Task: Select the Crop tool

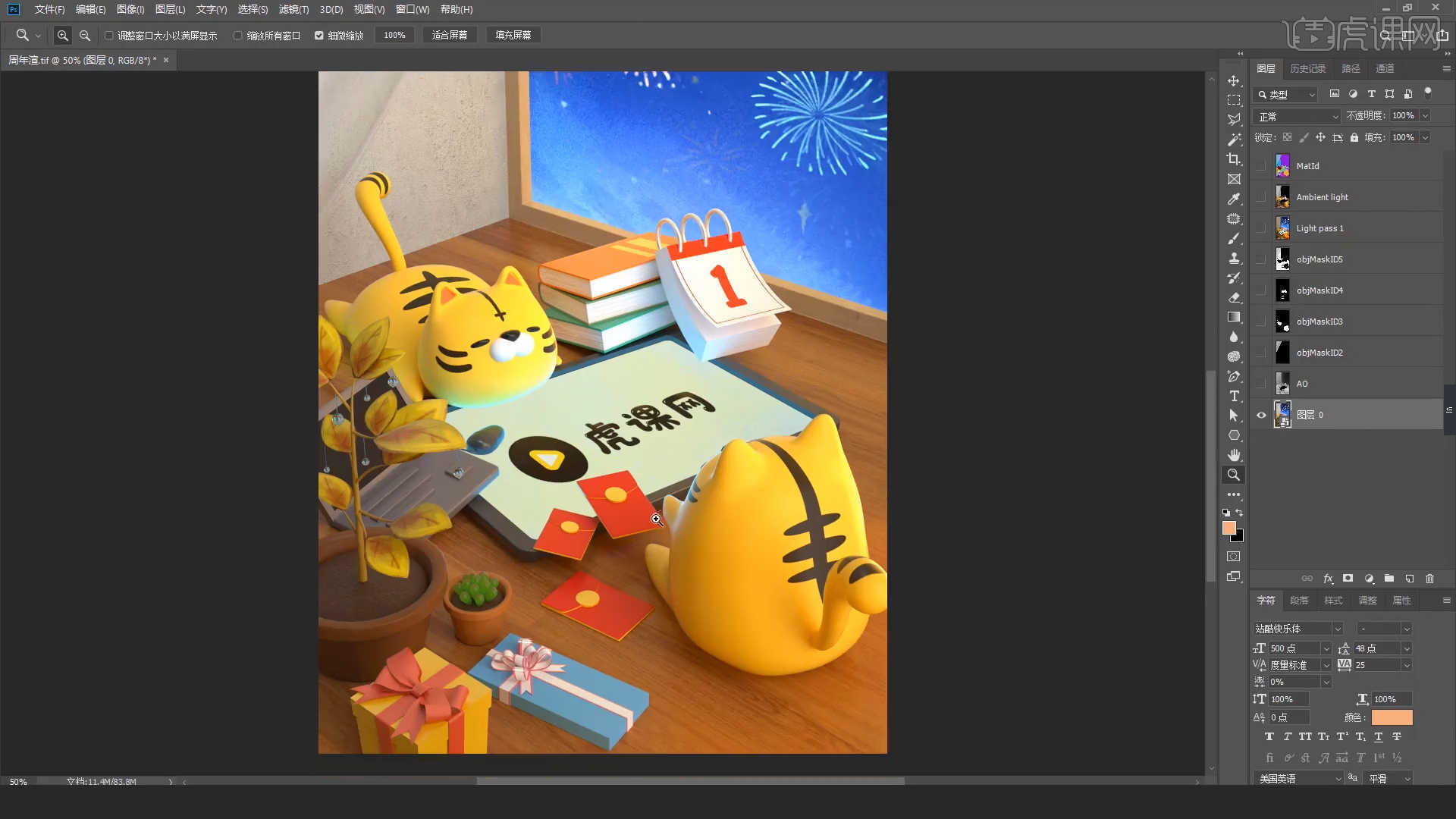Action: 1234,159
